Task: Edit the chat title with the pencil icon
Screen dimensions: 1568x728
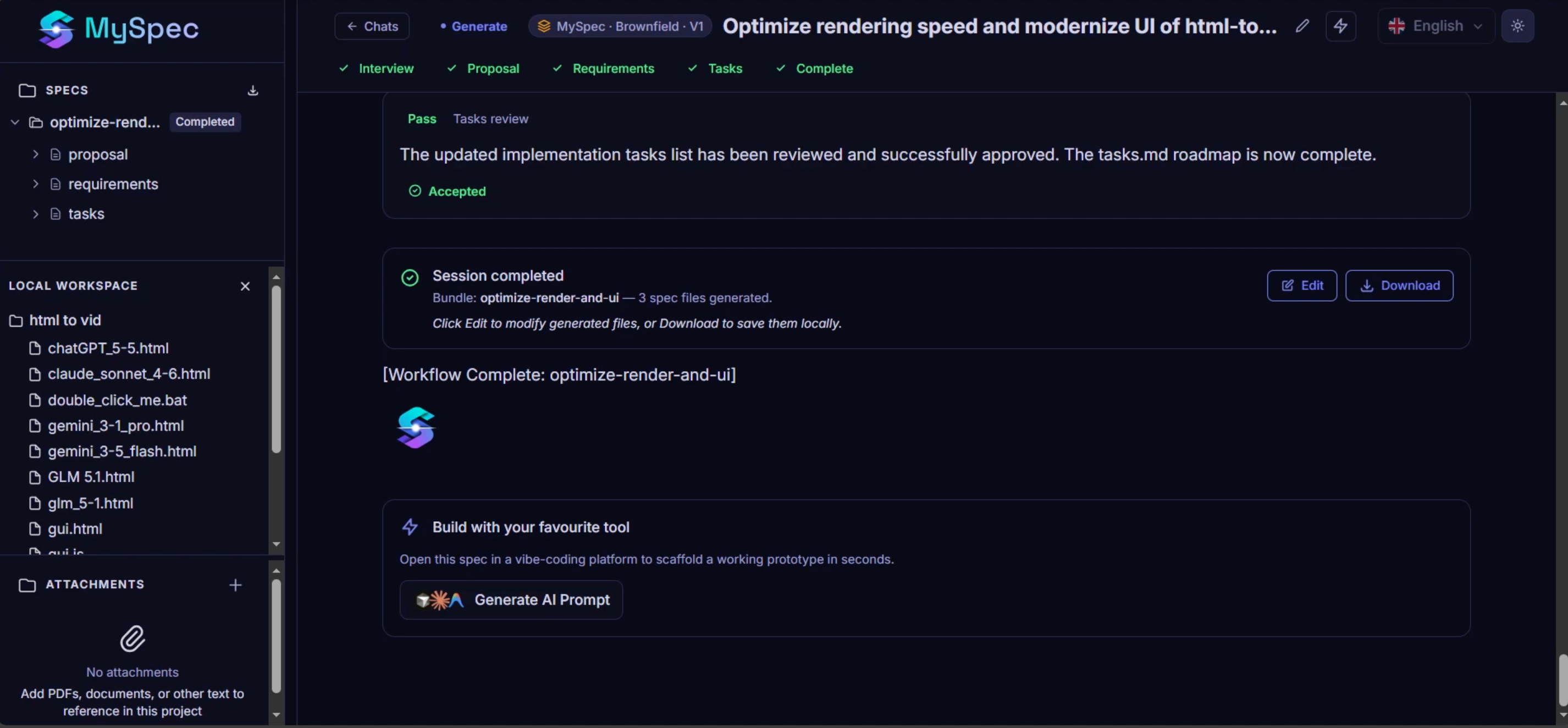Action: [1302, 26]
